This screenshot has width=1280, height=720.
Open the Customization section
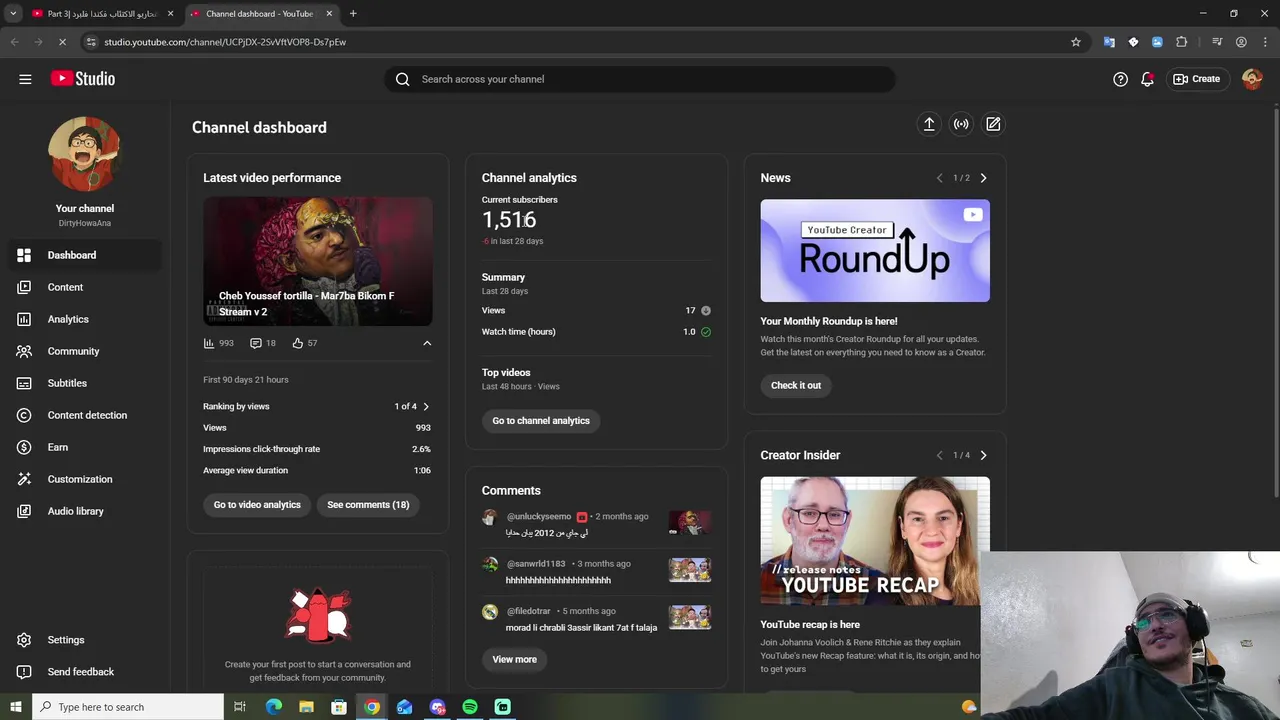tap(85, 479)
